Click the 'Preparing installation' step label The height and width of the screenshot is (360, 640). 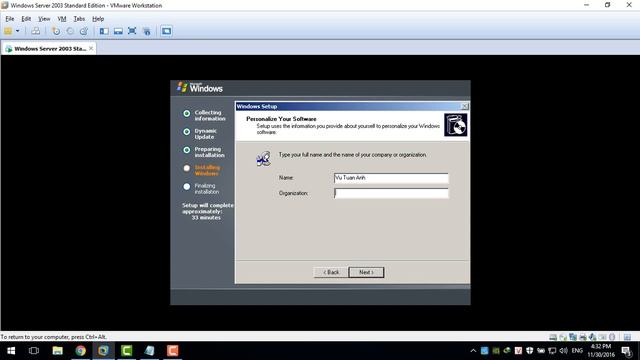point(209,152)
